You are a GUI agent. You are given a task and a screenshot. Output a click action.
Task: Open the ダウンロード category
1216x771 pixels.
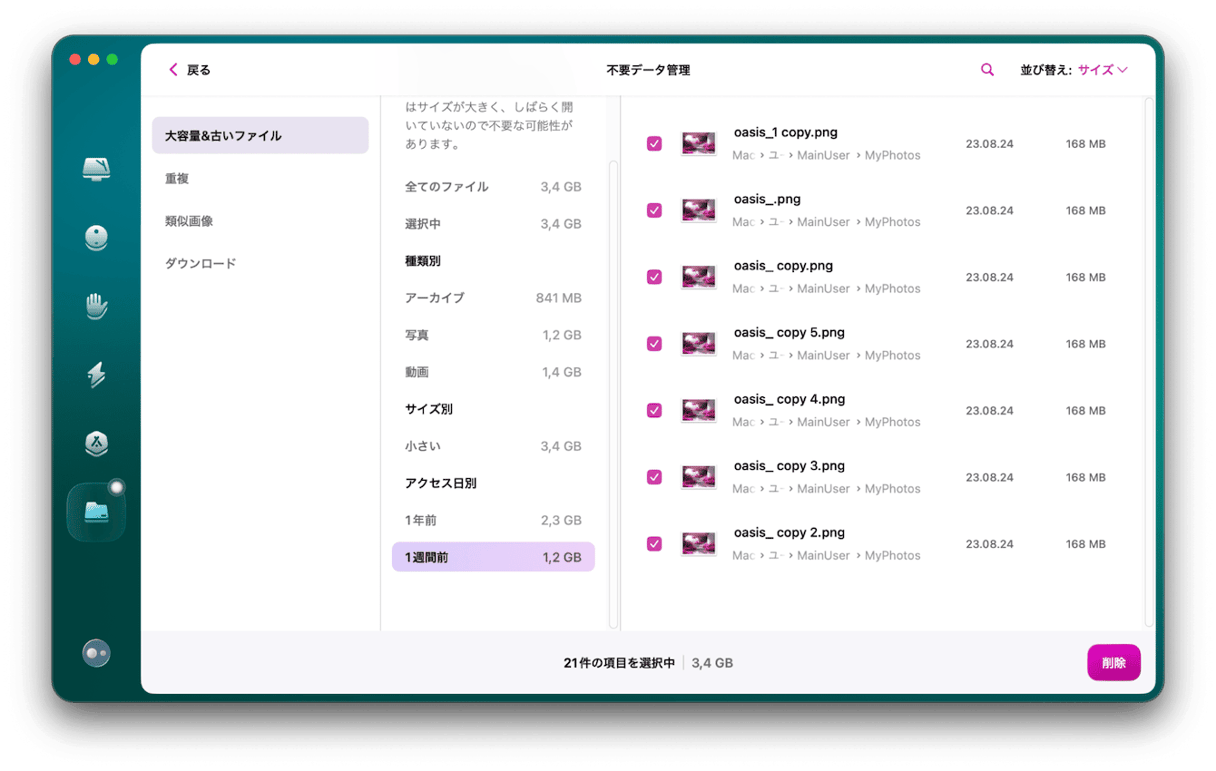(200, 264)
